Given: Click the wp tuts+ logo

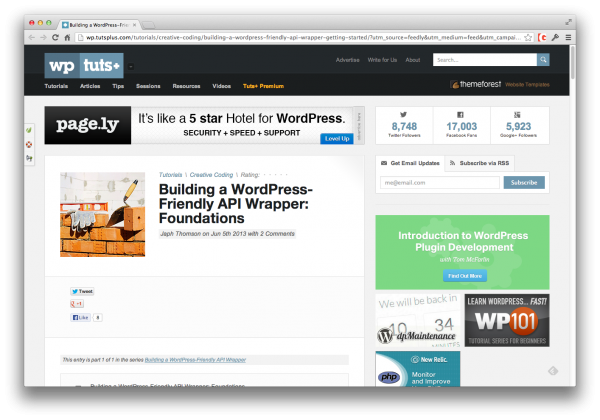Looking at the screenshot, I should click(84, 66).
